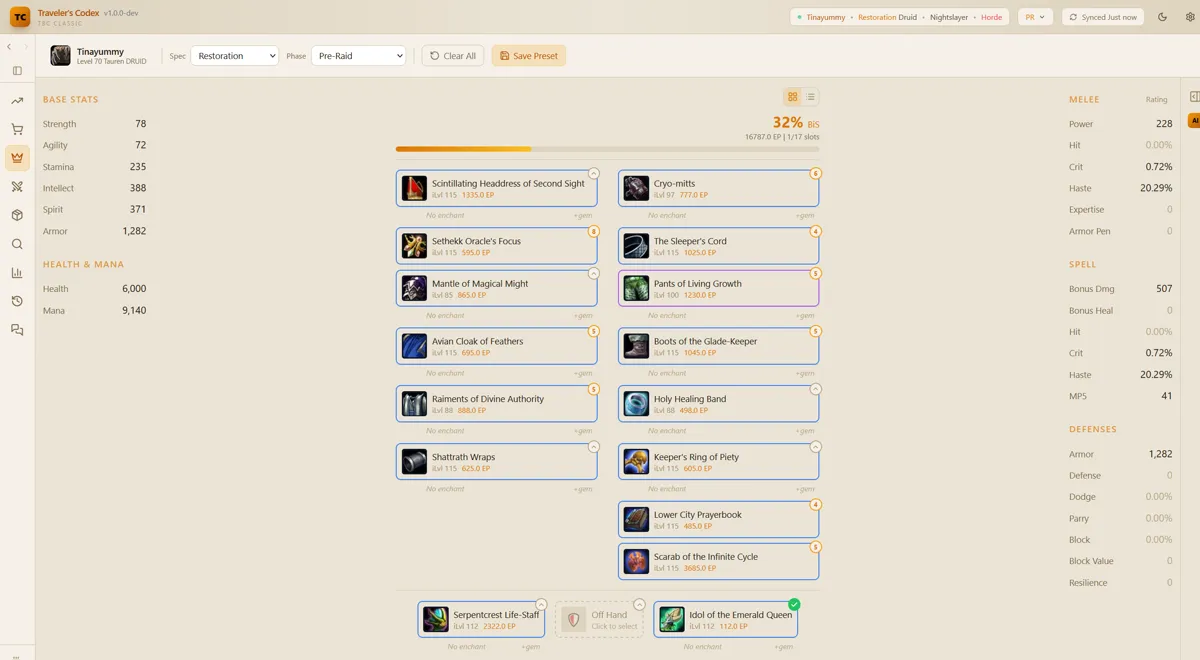This screenshot has width=1200, height=660.
Task: Enable grid view for equipment slots
Action: 792,96
